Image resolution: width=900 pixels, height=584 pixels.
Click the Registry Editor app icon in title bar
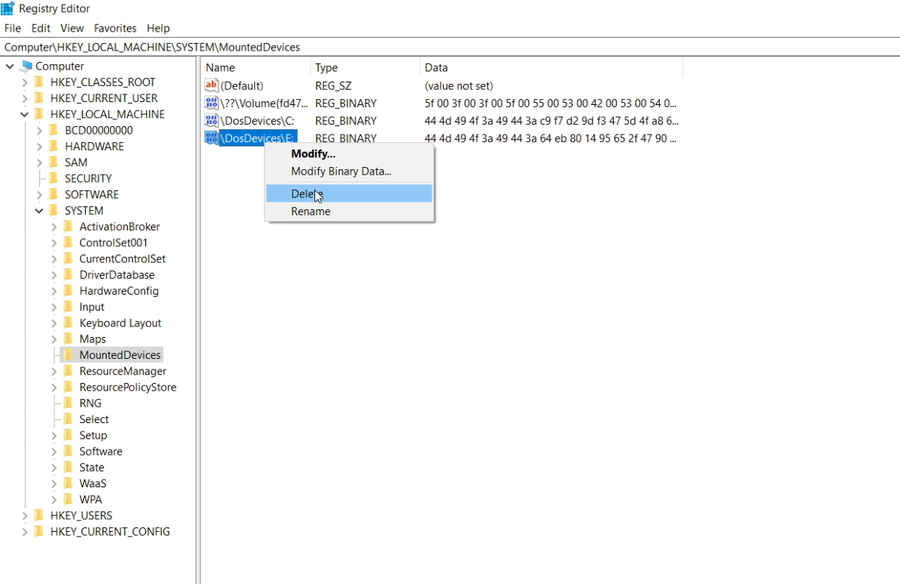click(7, 9)
